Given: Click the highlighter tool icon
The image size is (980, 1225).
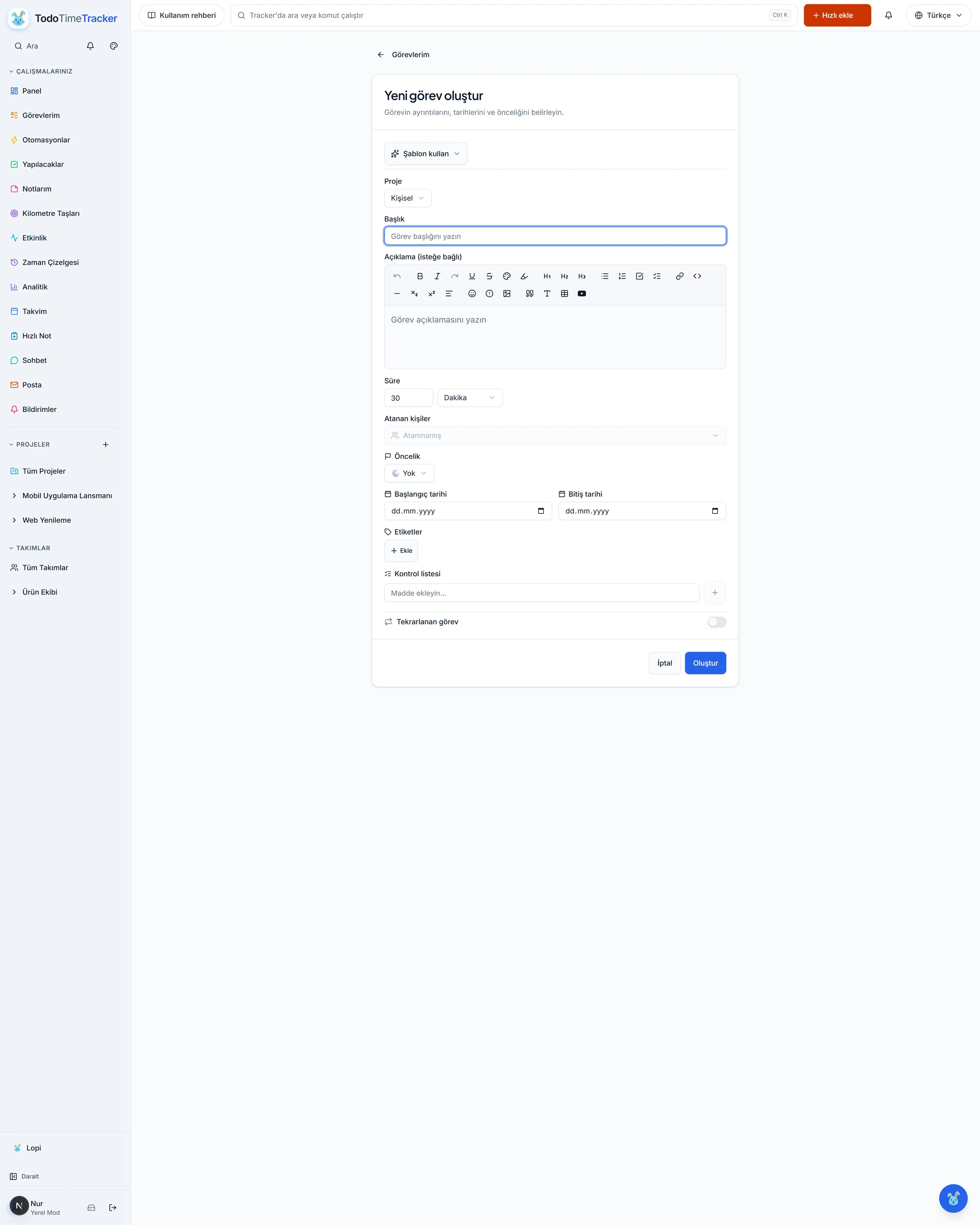Looking at the screenshot, I should (x=524, y=276).
